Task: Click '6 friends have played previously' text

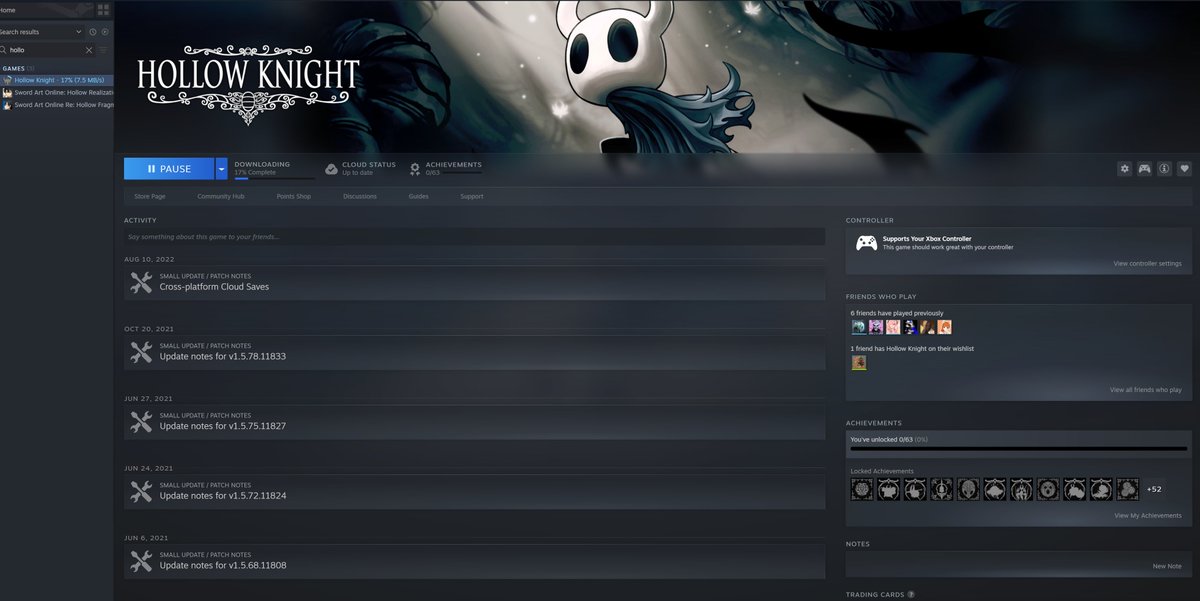Action: (897, 313)
